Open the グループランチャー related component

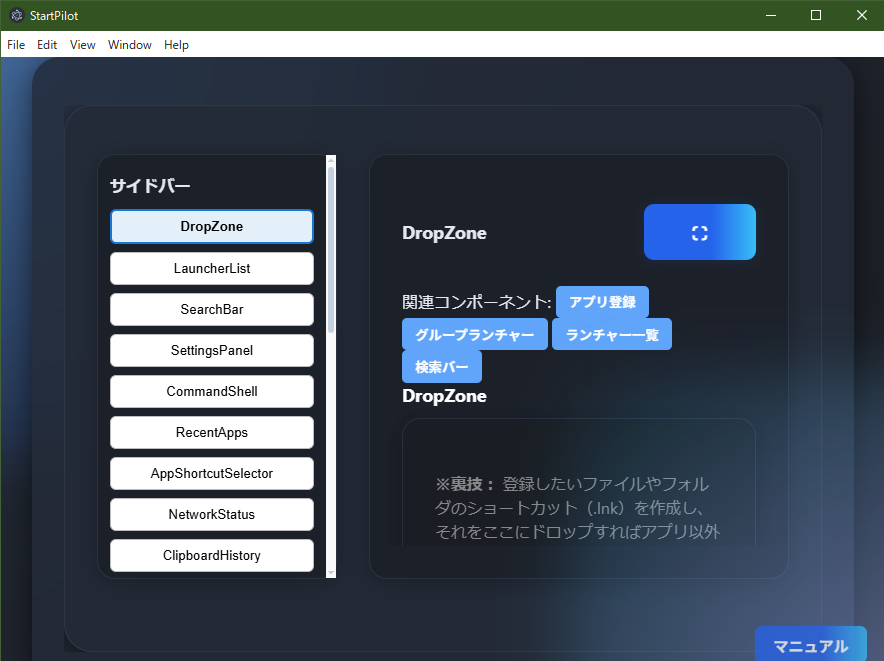point(474,333)
